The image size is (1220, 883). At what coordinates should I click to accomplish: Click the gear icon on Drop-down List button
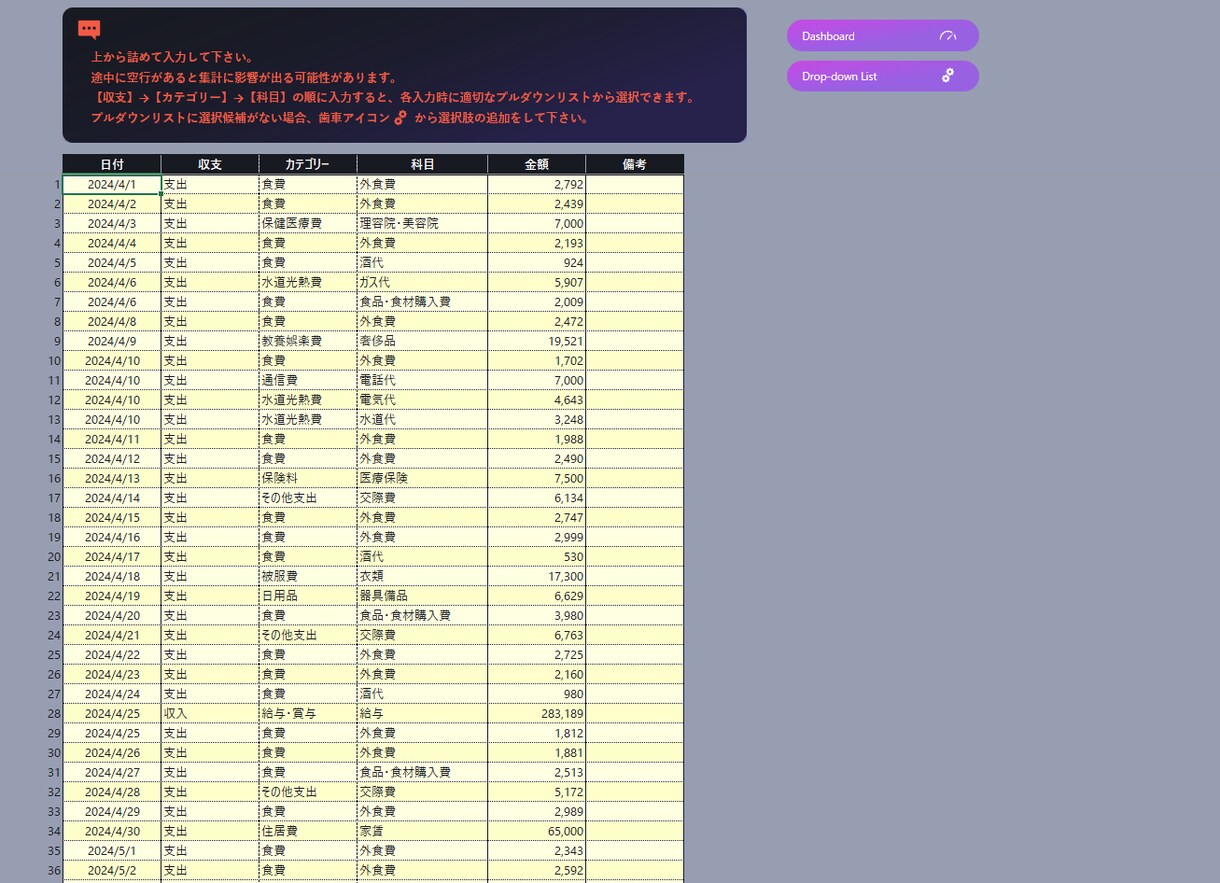948,76
